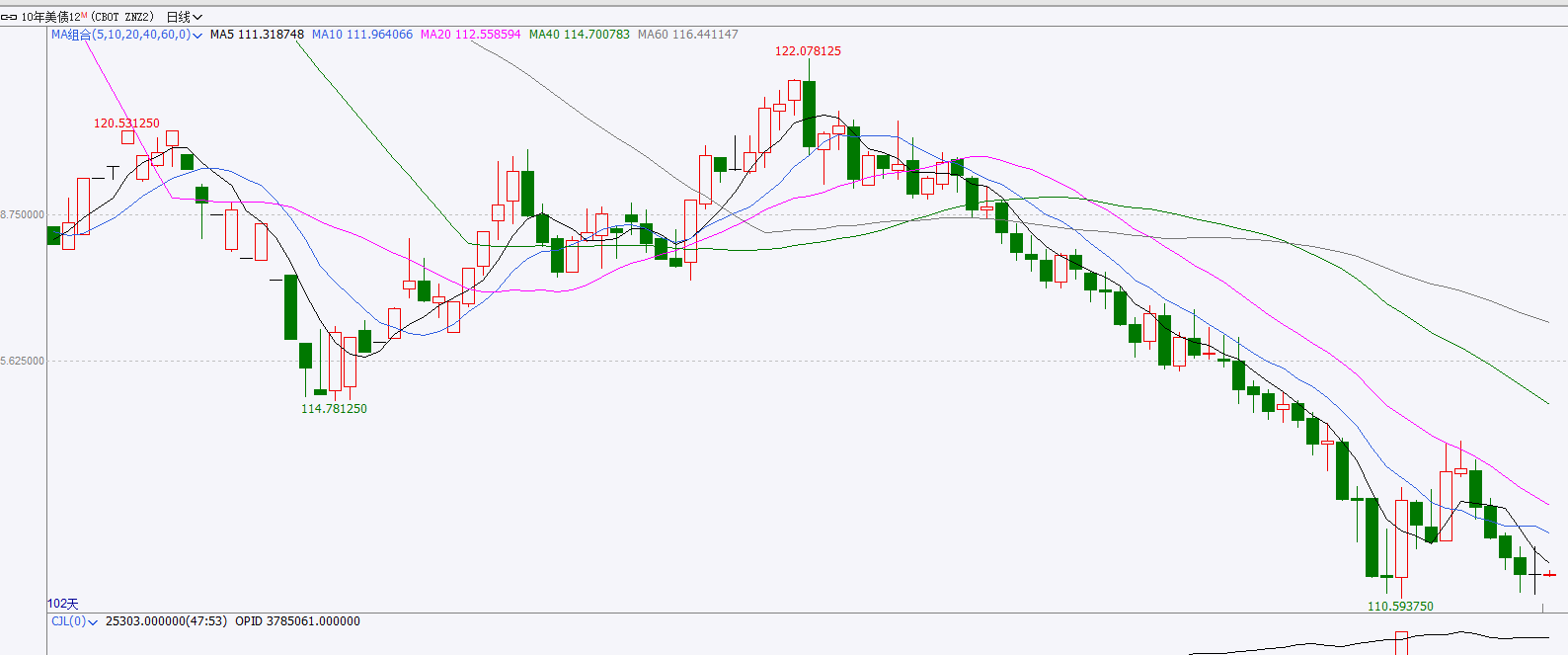Open the CJL(0) volume indicator dropdown

pyautogui.click(x=74, y=621)
